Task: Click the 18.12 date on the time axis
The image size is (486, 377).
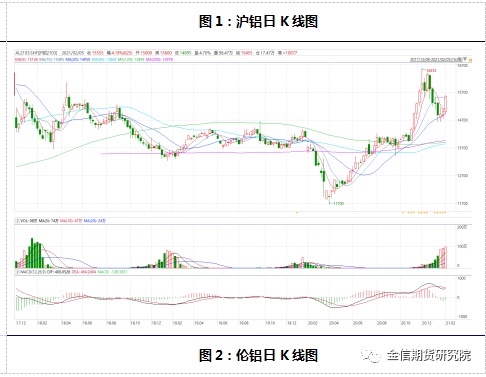Action: (x=156, y=323)
